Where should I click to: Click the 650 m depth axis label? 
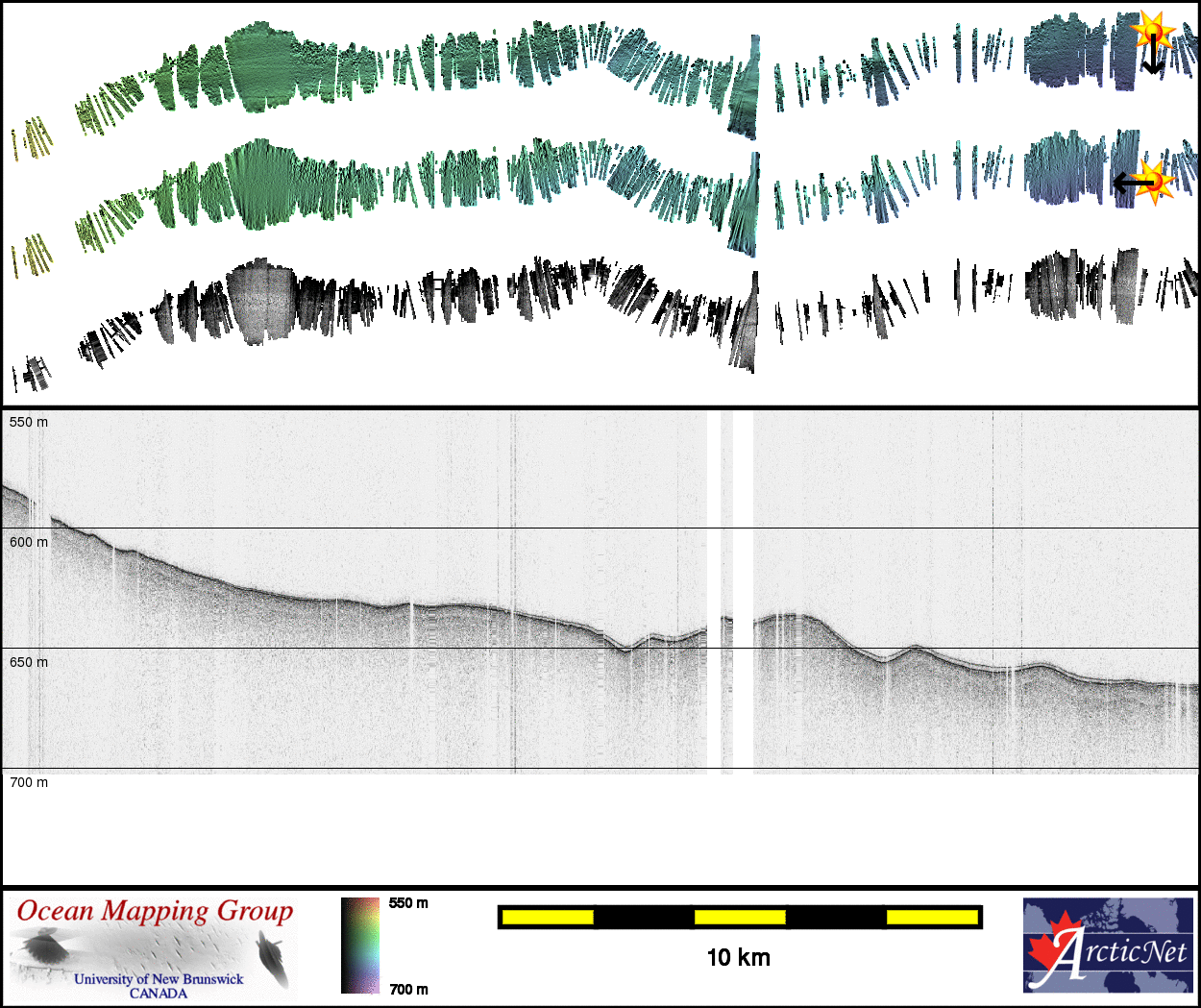pos(29,662)
